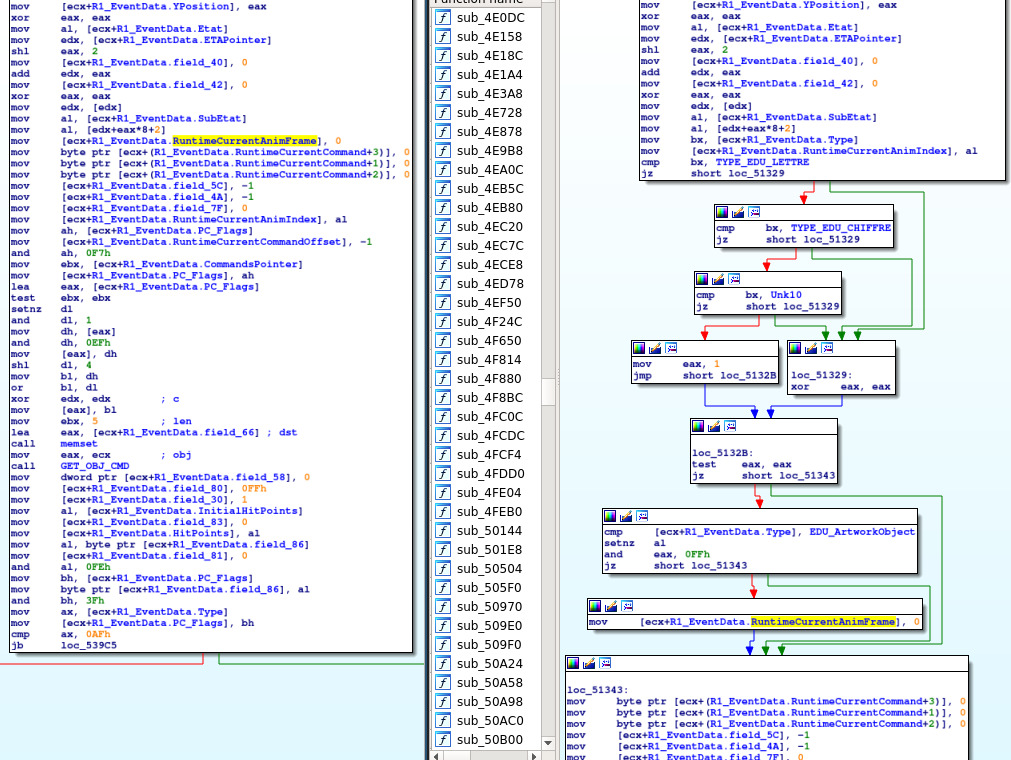Click the group icon on the loc_5132B node
Screen dimensions: 1011x760
(x=730, y=426)
